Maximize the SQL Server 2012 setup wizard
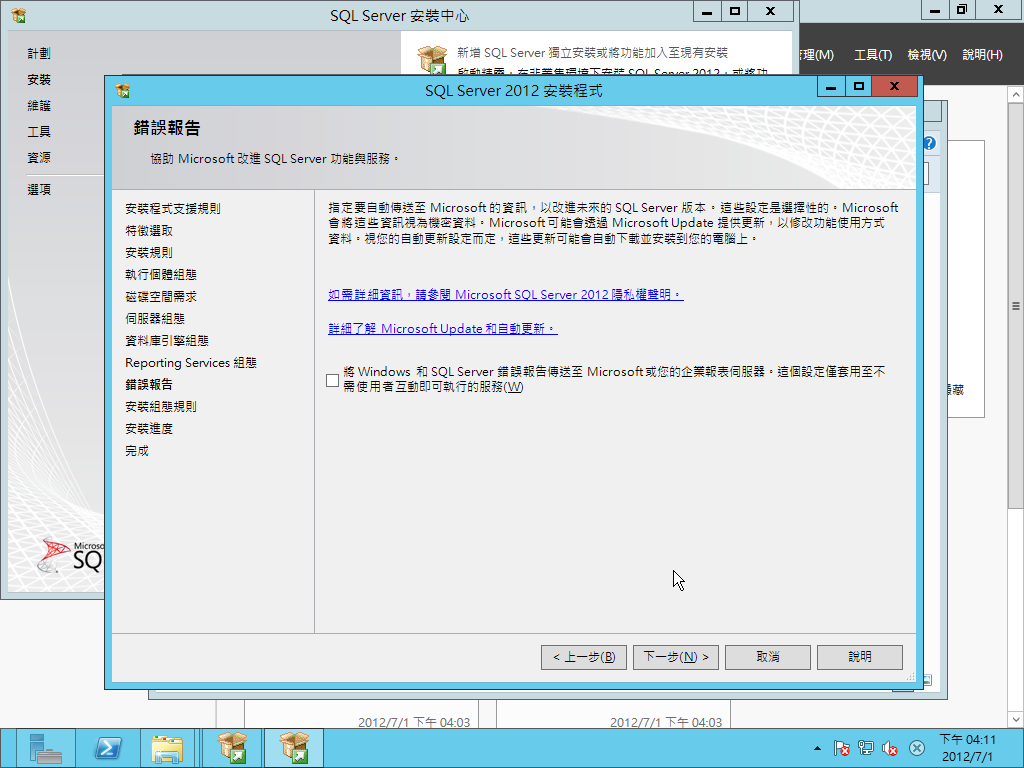This screenshot has height=768, width=1024. 859,86
